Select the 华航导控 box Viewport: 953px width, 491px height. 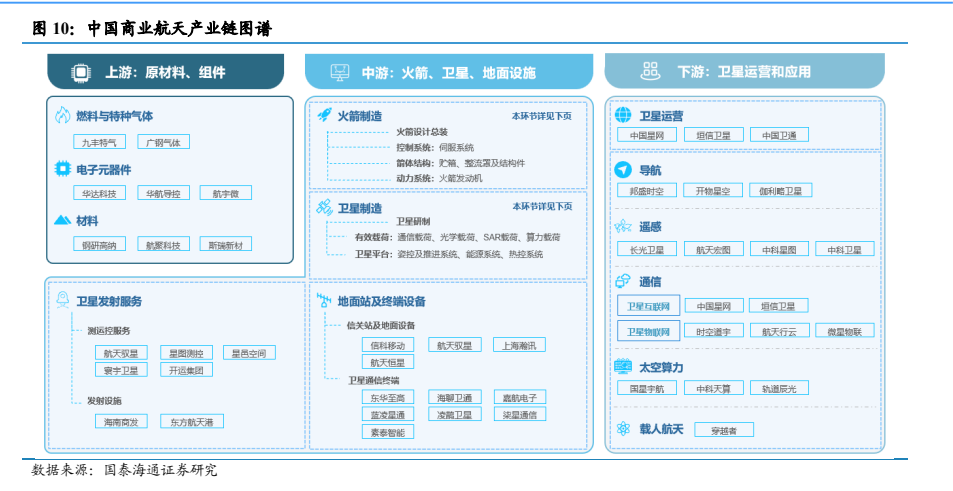tap(163, 193)
